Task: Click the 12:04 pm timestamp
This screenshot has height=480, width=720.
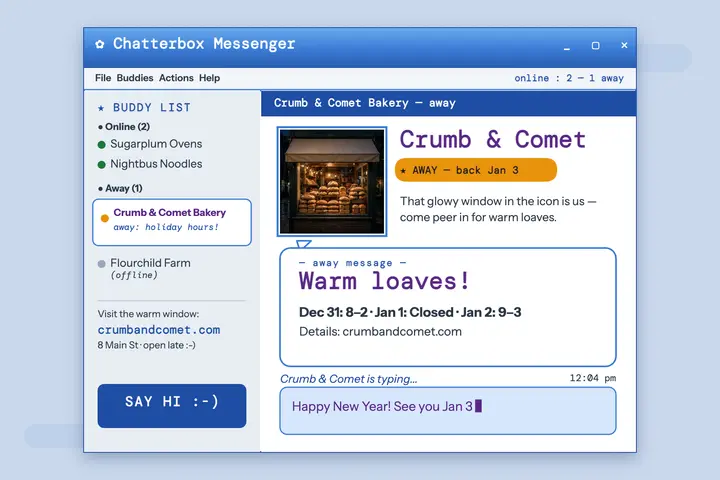Action: [593, 378]
